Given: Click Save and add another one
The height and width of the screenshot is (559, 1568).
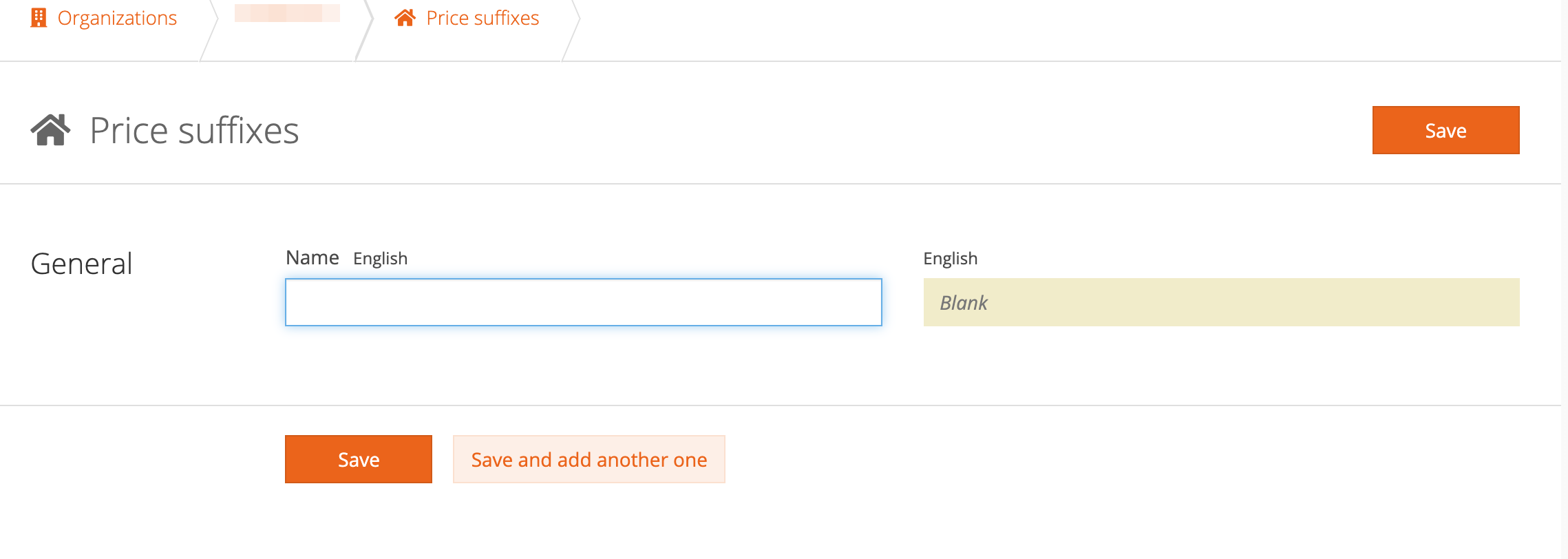Looking at the screenshot, I should tap(589, 459).
